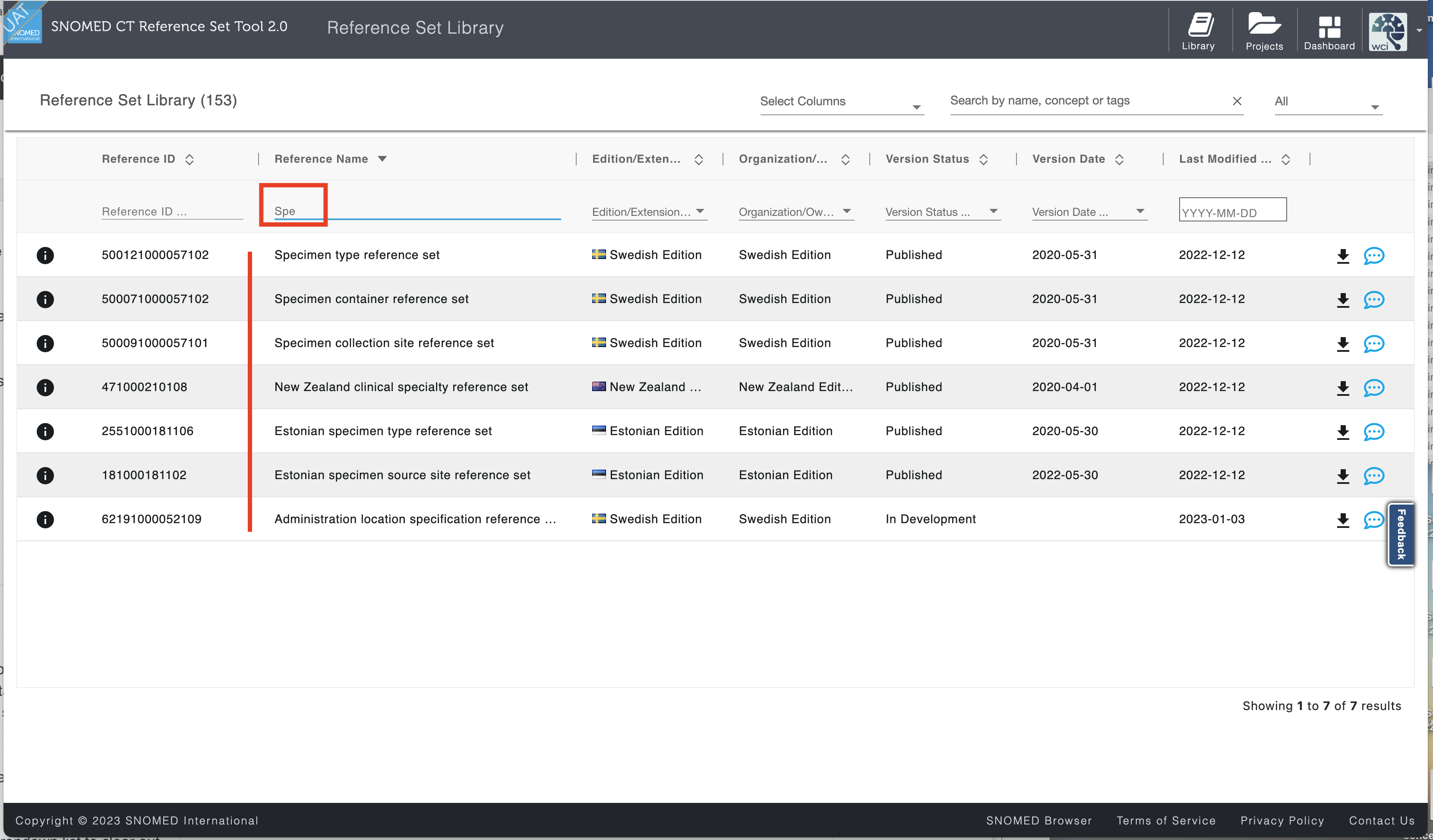
Task: Open Privacy Policy link
Action: coord(1282,821)
